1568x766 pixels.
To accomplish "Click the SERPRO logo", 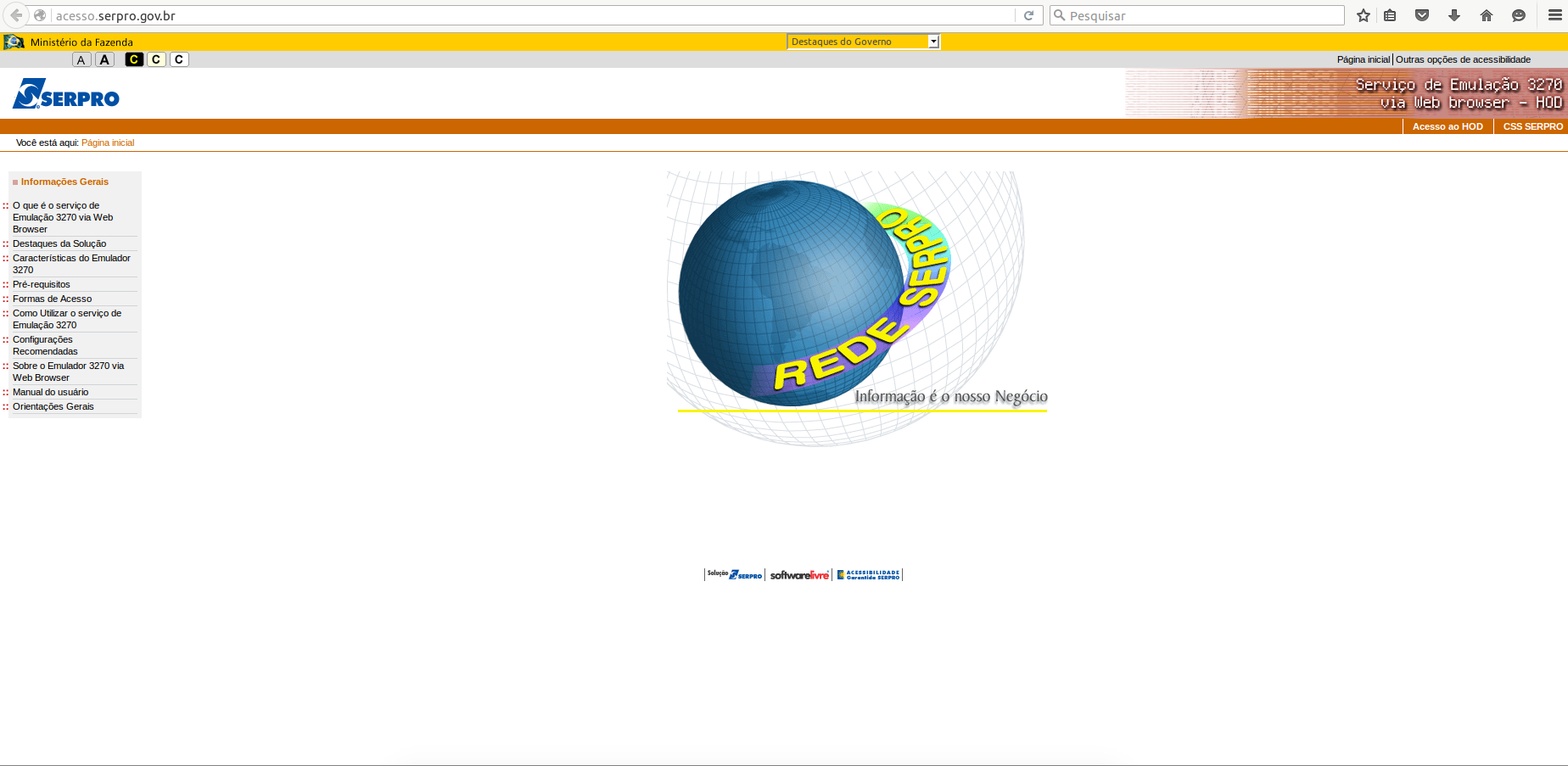I will click(x=66, y=93).
